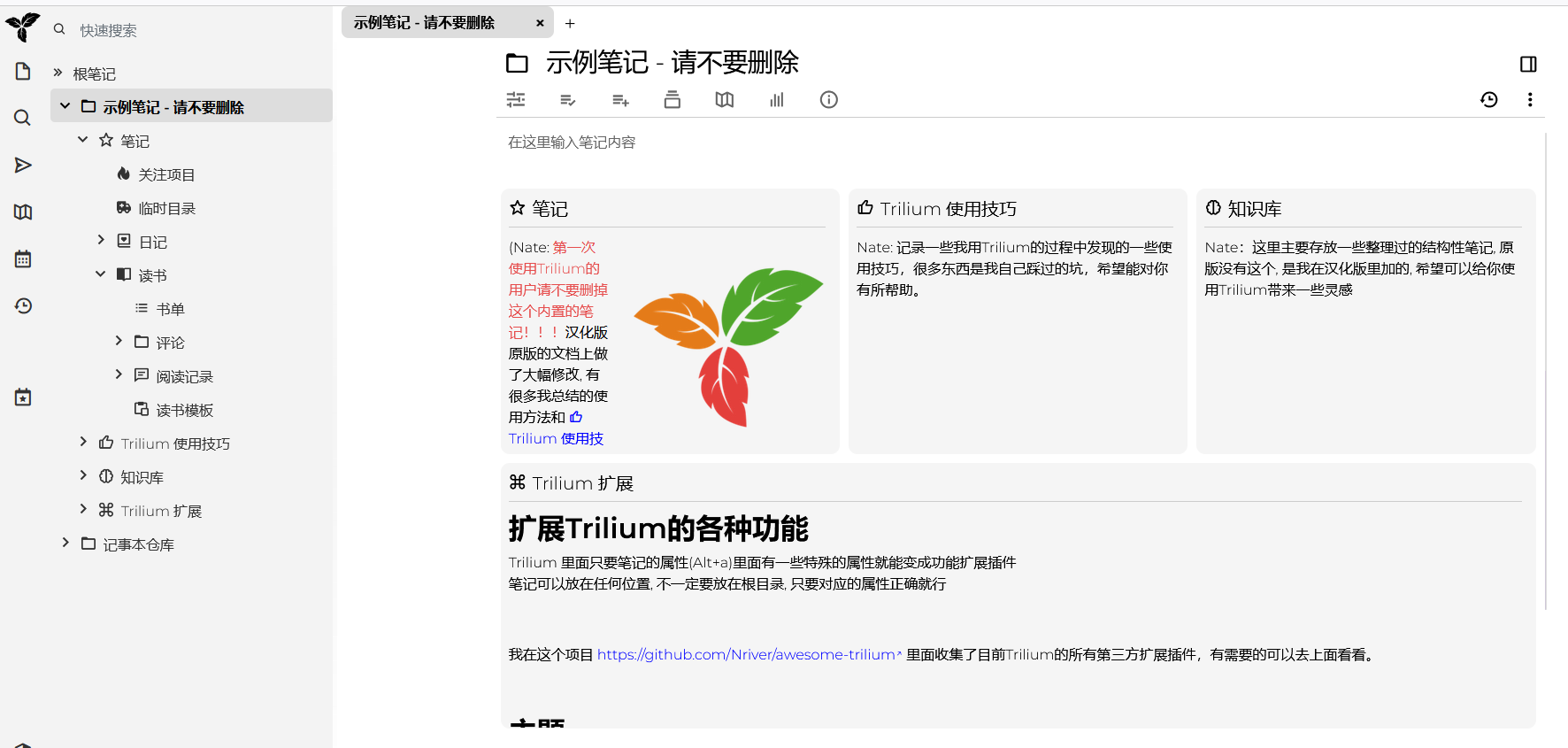This screenshot has height=748, width=1568.
Task: Open note paths ribbon icon
Action: coord(673,100)
